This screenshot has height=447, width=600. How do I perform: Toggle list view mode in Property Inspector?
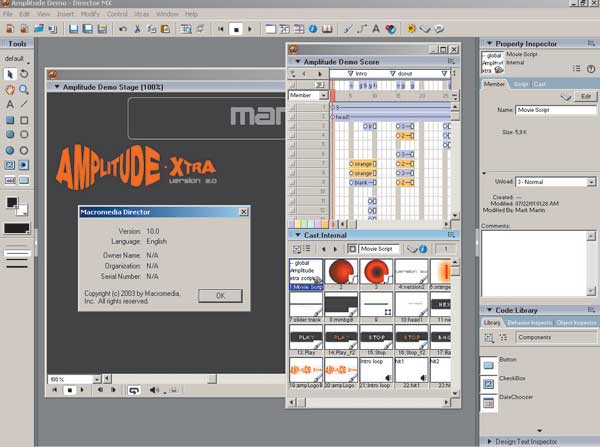coord(576,69)
